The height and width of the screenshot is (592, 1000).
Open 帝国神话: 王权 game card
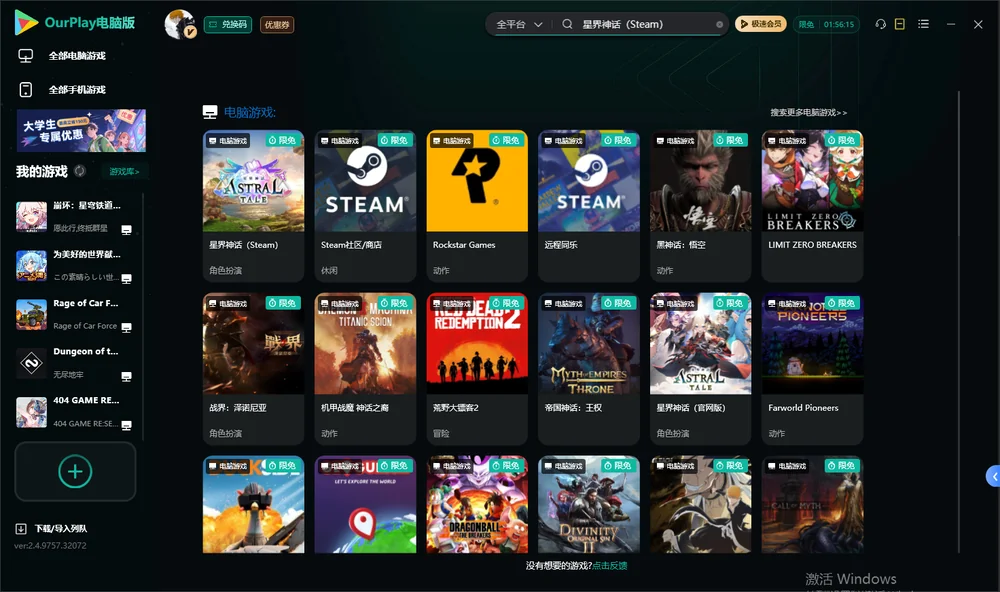(x=589, y=368)
